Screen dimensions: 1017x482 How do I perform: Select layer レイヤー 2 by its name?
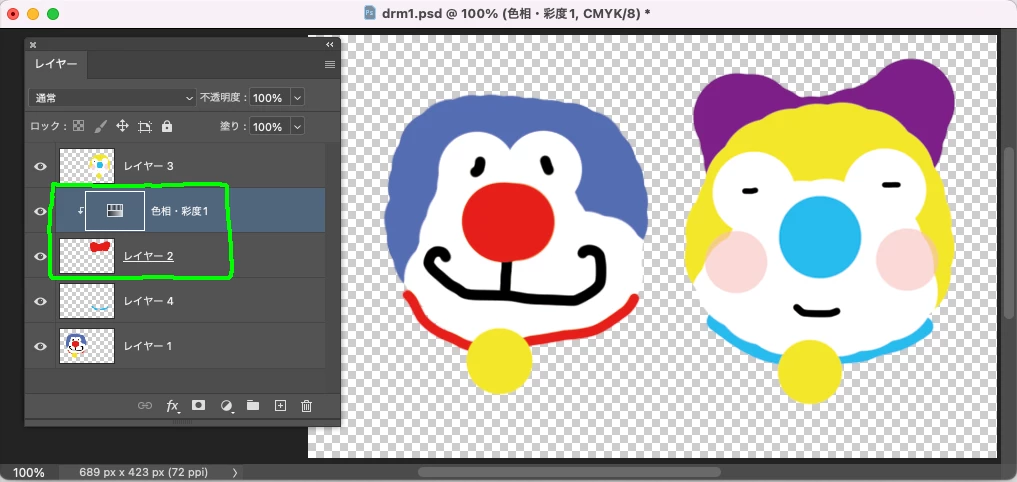tap(149, 256)
